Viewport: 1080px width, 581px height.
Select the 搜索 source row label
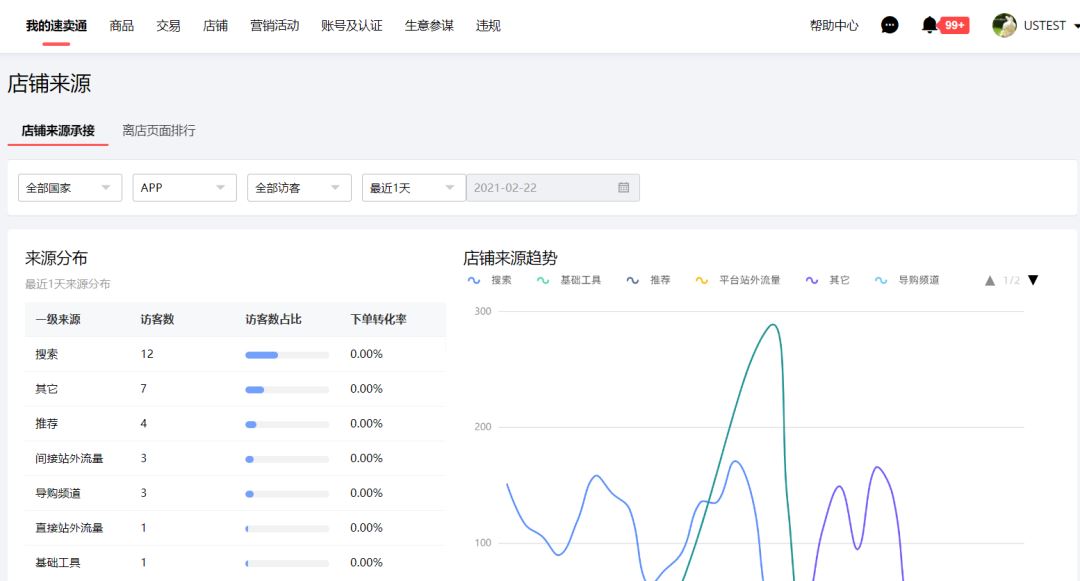pos(46,354)
